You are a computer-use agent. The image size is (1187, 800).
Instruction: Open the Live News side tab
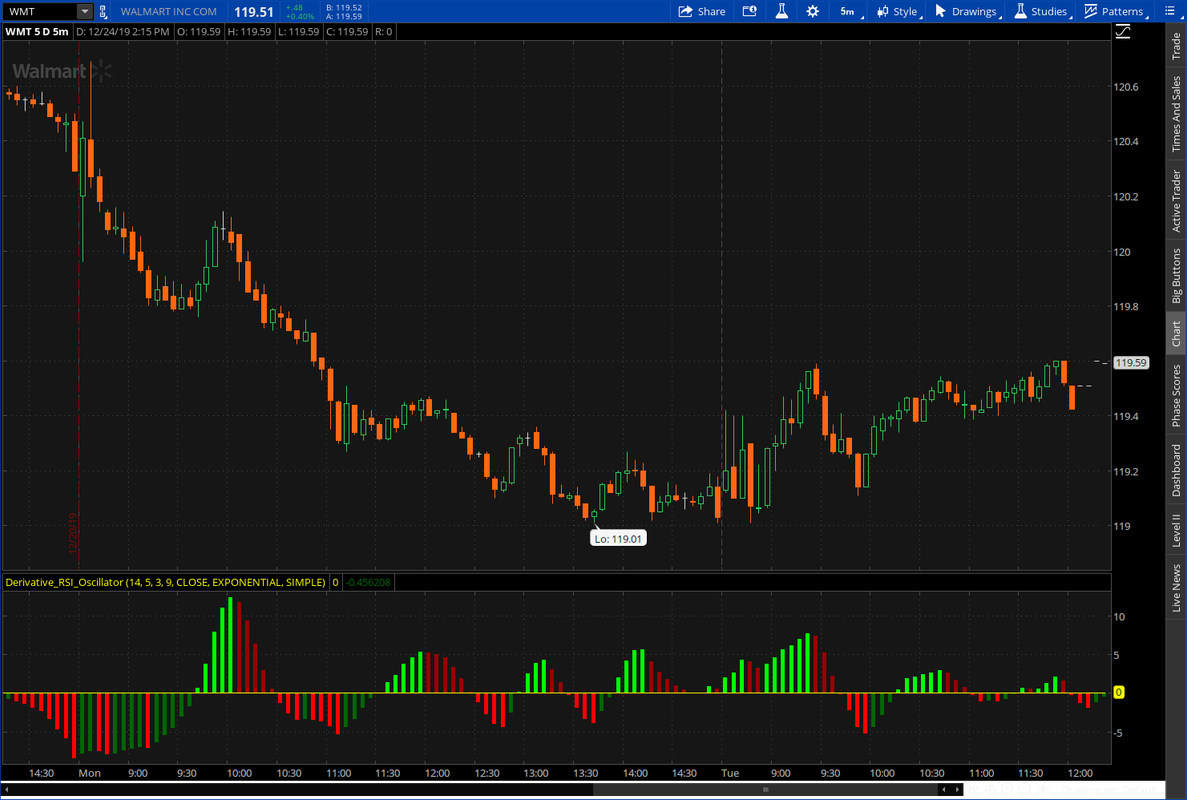1176,587
